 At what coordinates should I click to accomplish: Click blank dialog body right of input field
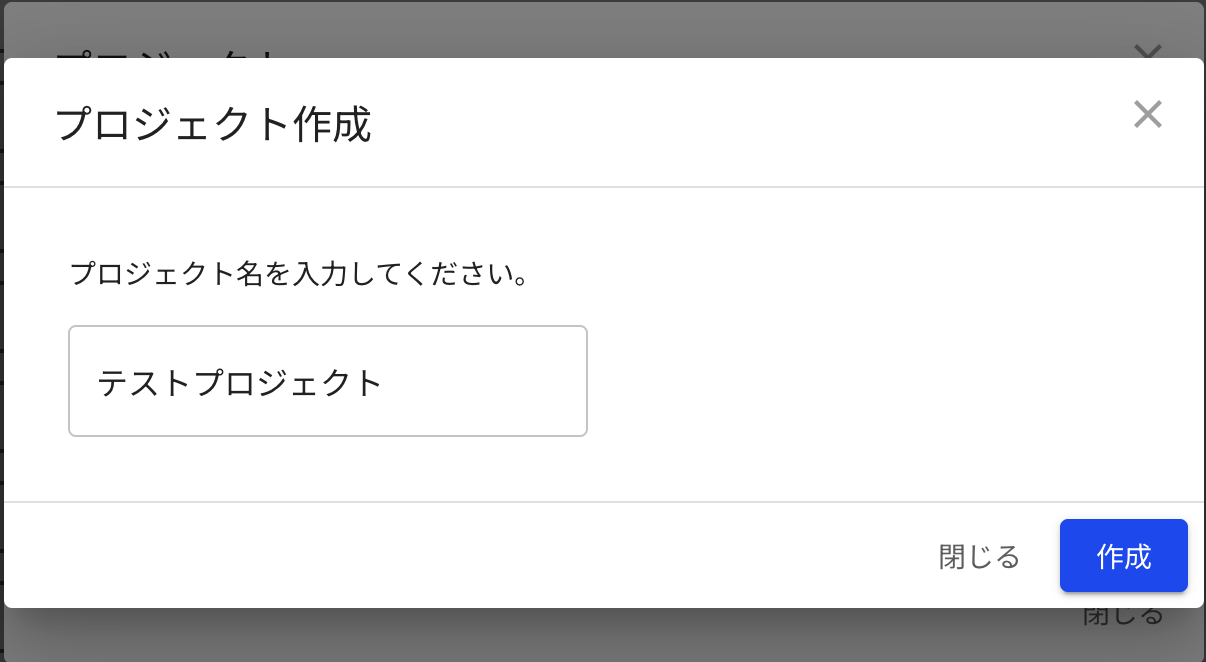pos(890,381)
